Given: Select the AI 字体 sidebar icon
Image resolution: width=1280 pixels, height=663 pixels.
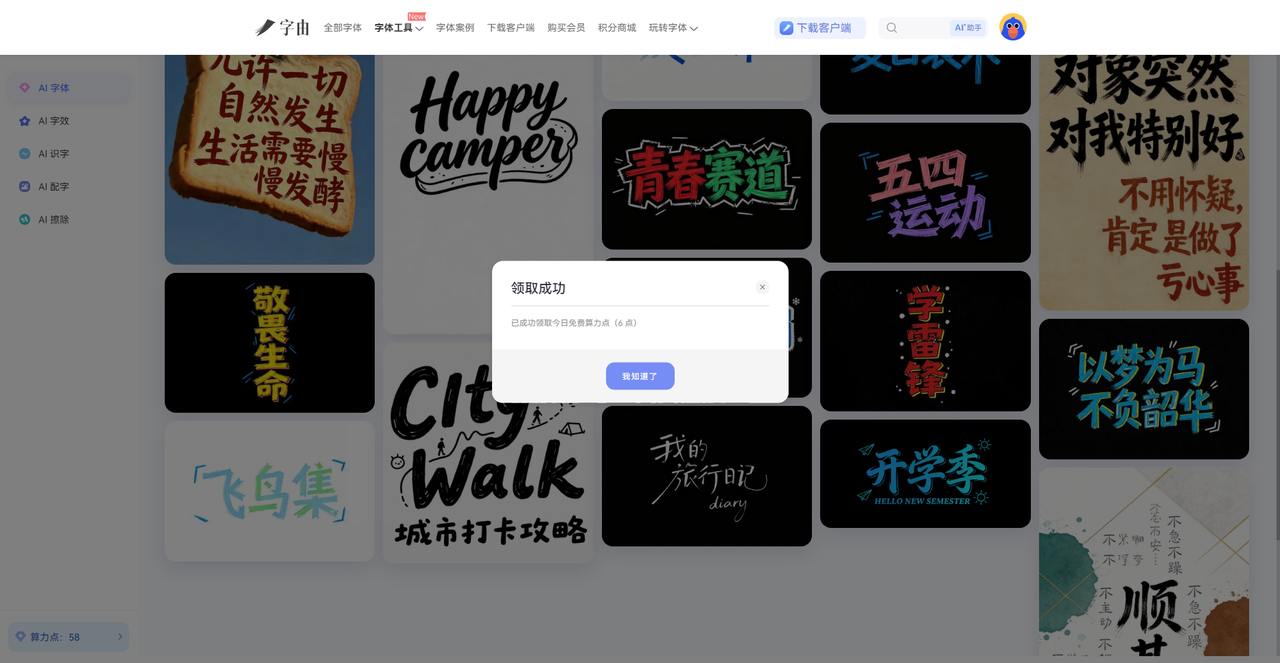Looking at the screenshot, I should tap(25, 88).
